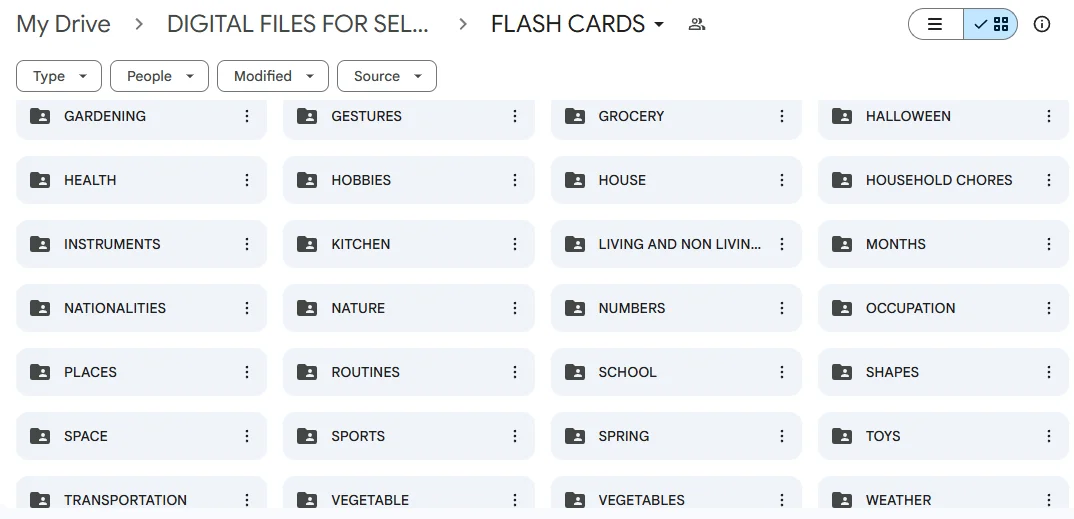1074x519 pixels.
Task: View folder details info icon
Action: (1042, 25)
